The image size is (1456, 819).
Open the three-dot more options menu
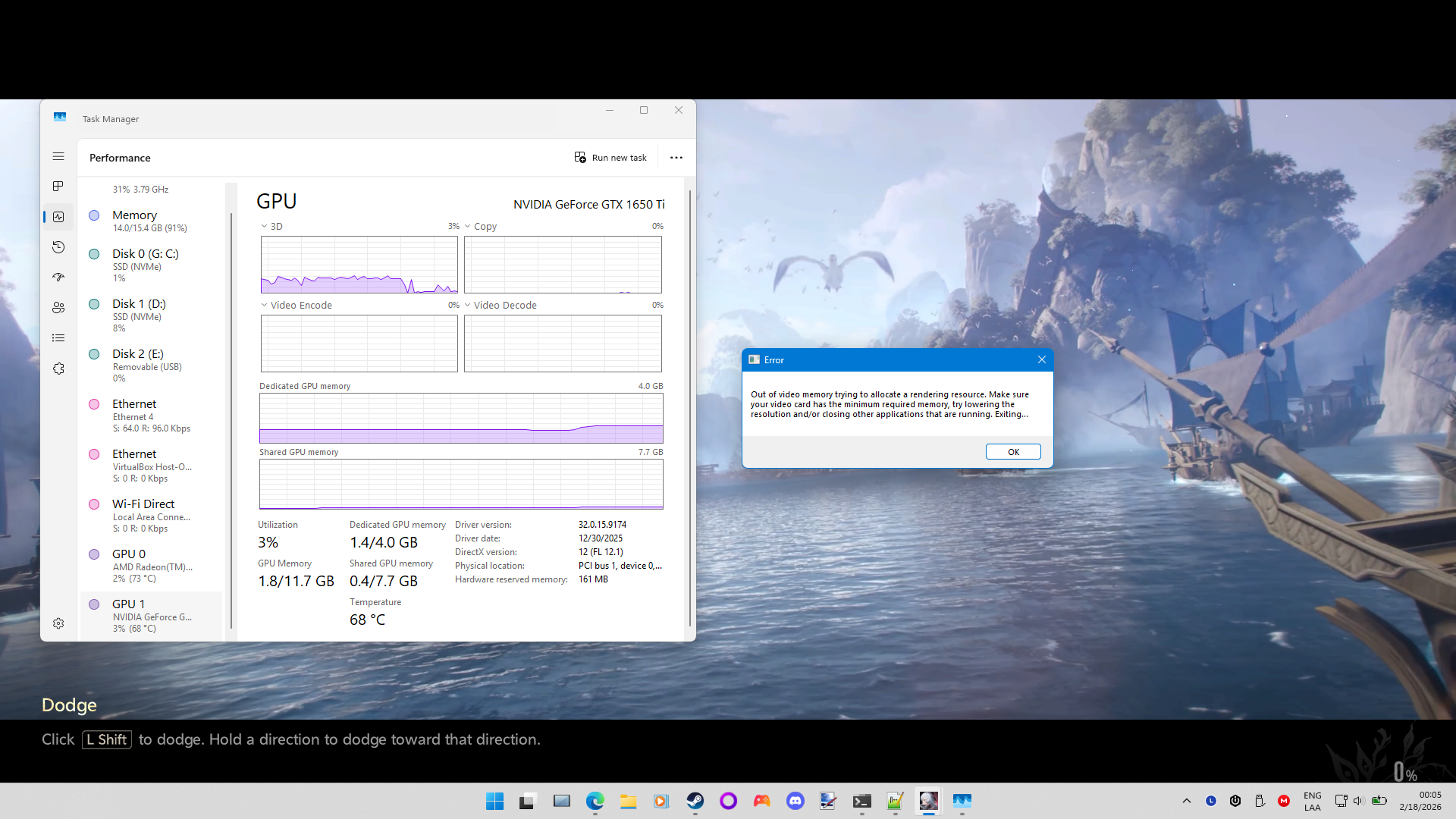click(676, 158)
